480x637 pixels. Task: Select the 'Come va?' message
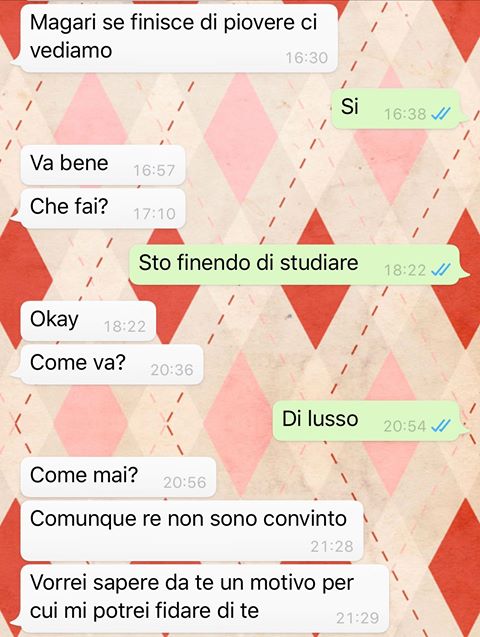(112, 364)
